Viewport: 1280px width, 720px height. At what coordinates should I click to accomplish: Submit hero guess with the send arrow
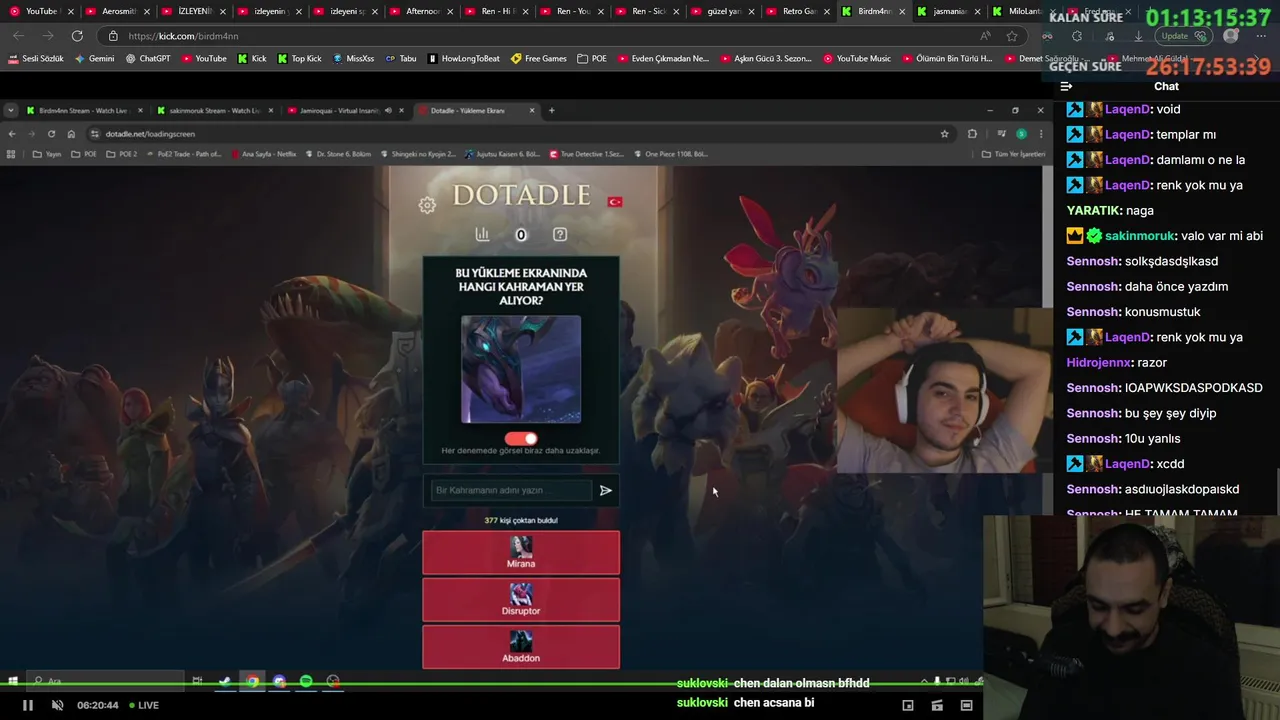click(x=605, y=490)
